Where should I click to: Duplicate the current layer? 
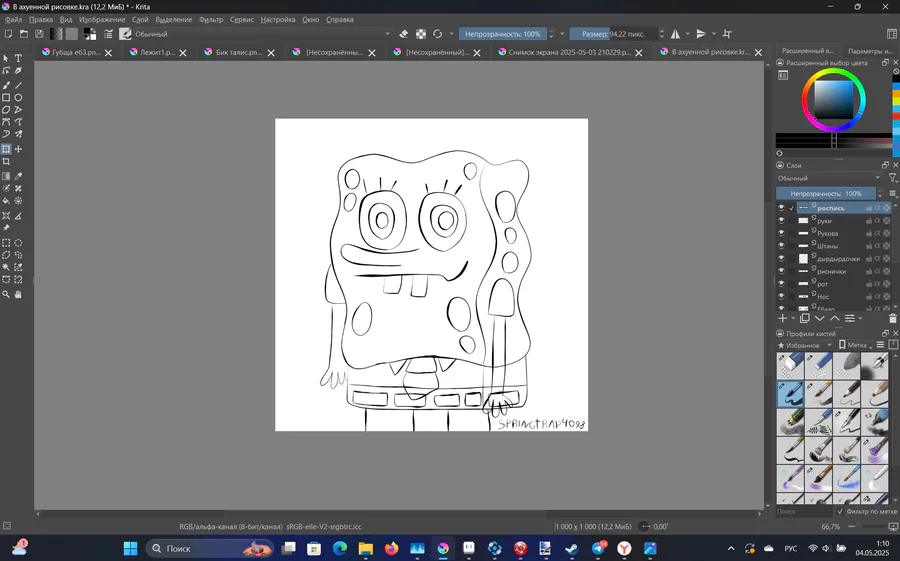click(x=805, y=318)
